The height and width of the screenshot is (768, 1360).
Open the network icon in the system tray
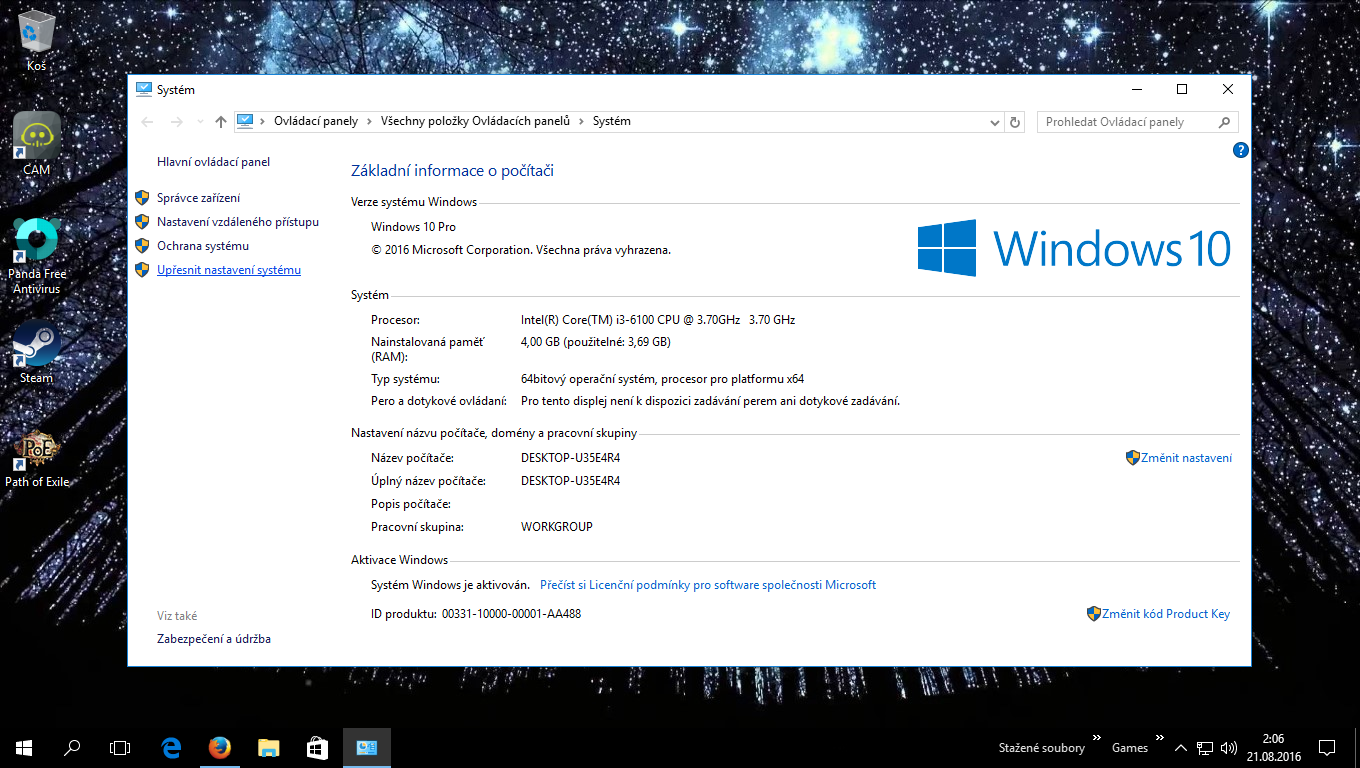pos(1206,747)
